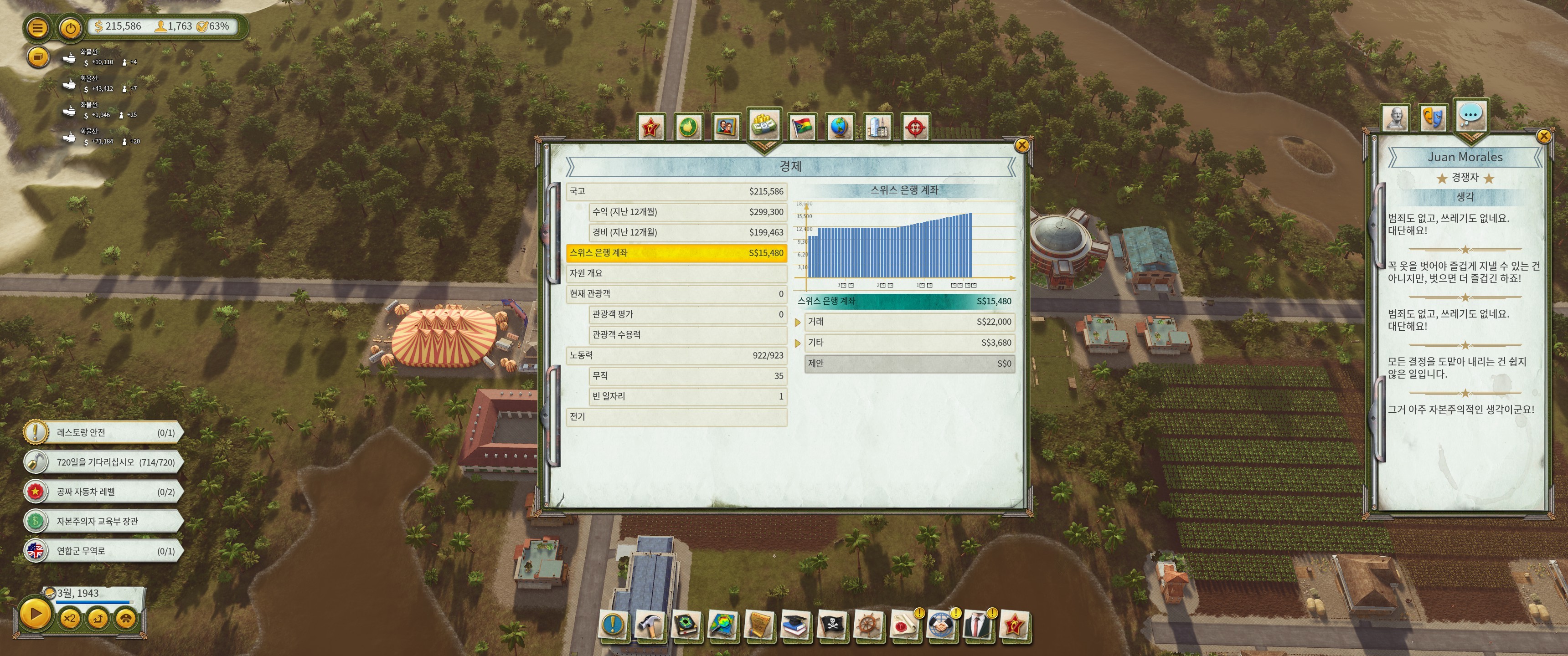The width and height of the screenshot is (1568, 656).
Task: Expand the 기타 row arrow
Action: coord(797,343)
